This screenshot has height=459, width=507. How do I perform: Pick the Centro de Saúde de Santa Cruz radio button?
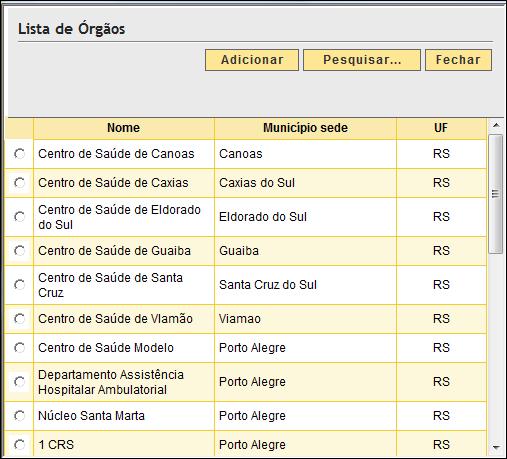20,285
